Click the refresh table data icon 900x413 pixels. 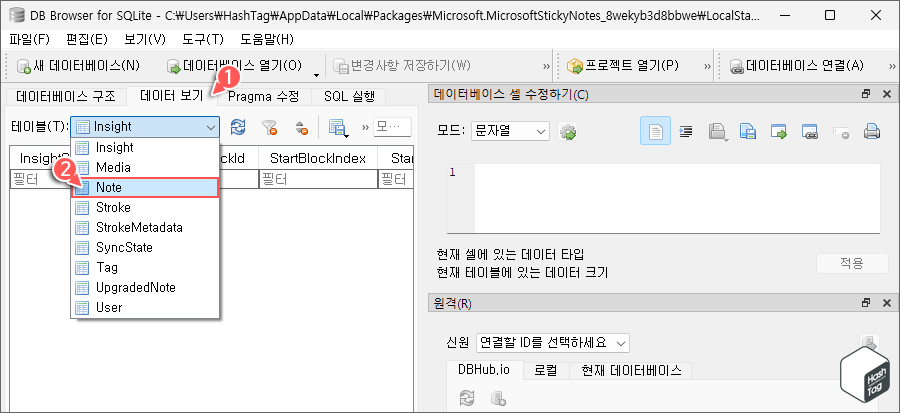click(x=238, y=127)
